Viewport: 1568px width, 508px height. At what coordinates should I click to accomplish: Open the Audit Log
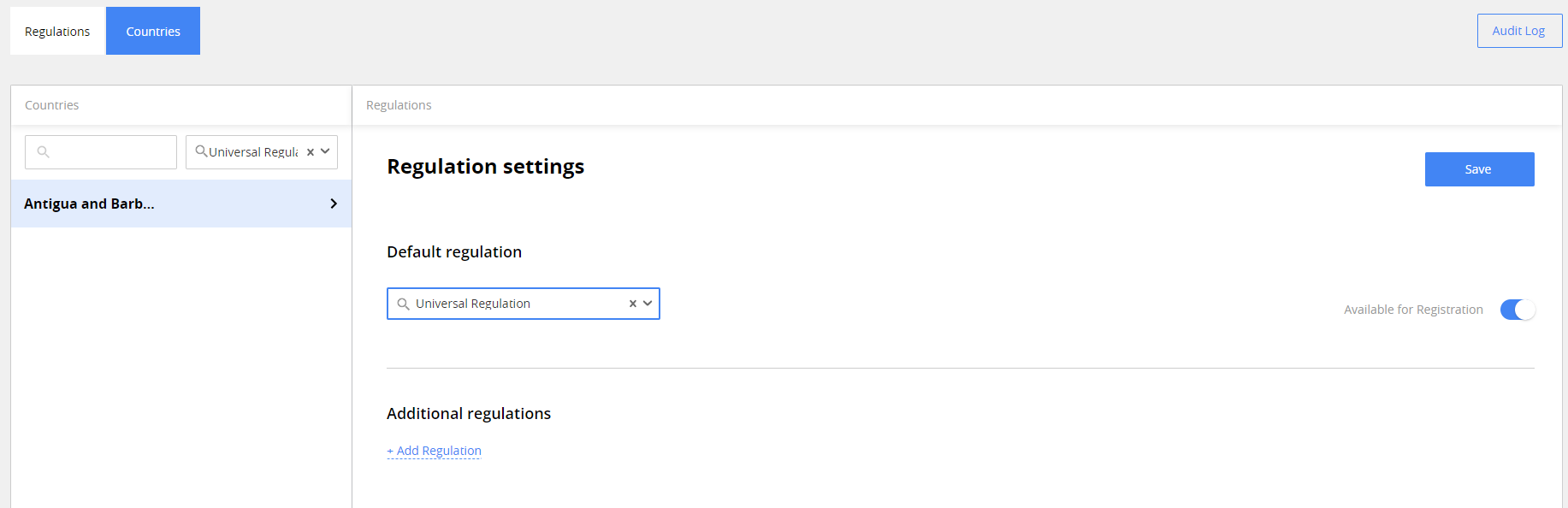1518,31
